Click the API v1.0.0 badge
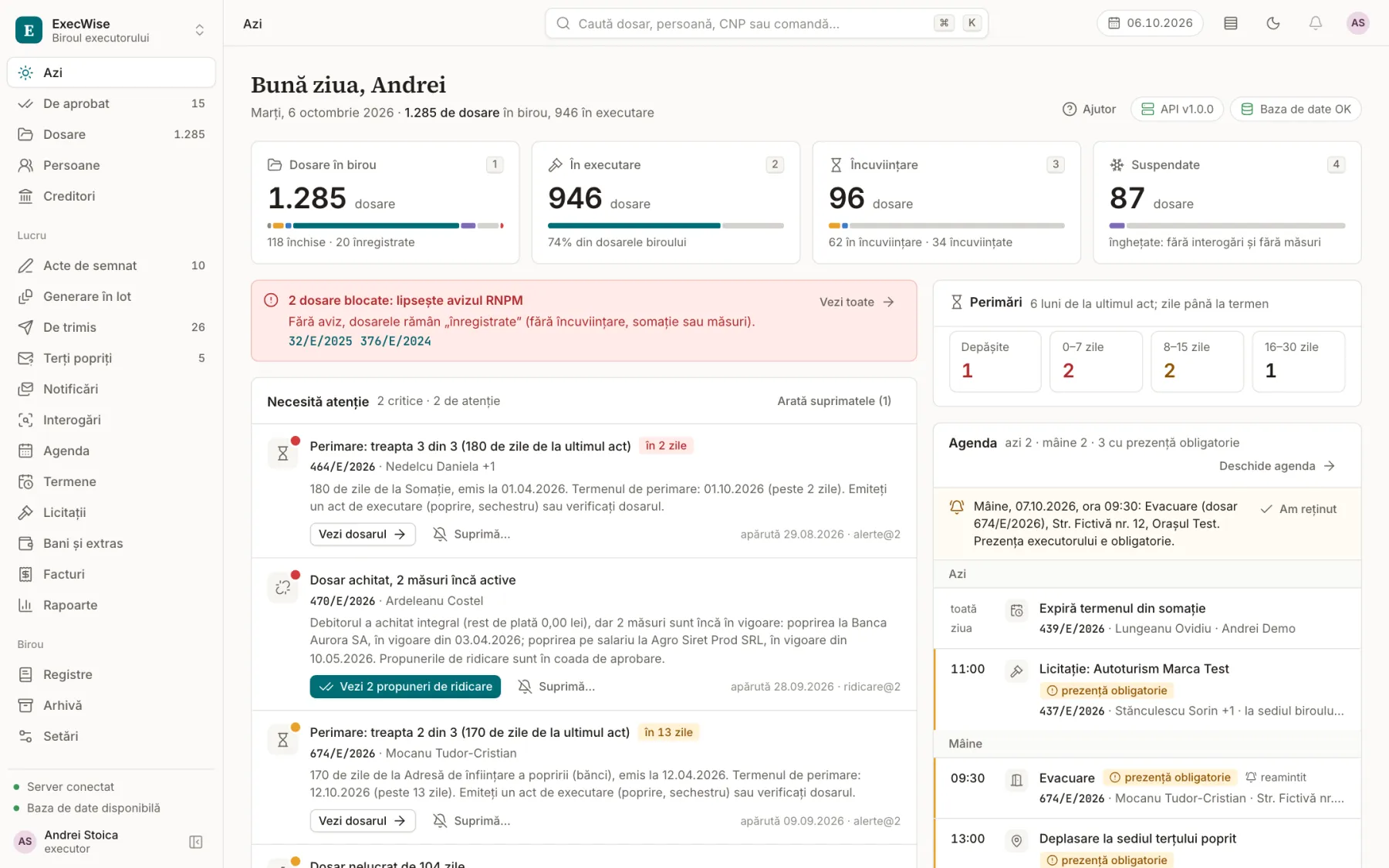Screen dimensions: 1389x868 point(1177,109)
